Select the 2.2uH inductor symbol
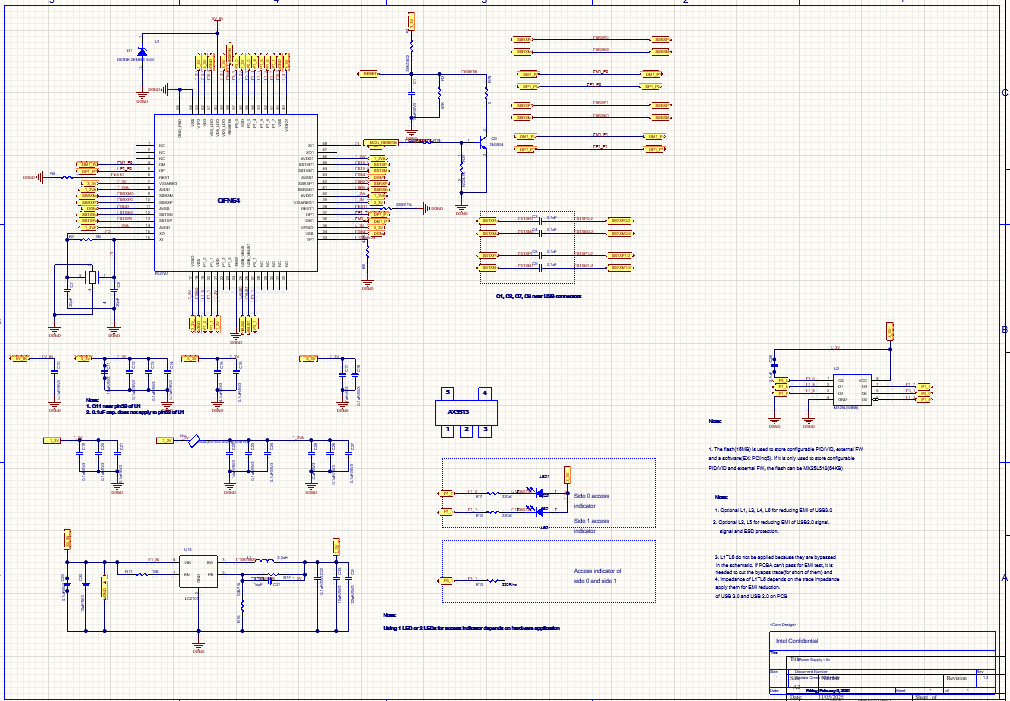 coord(263,562)
